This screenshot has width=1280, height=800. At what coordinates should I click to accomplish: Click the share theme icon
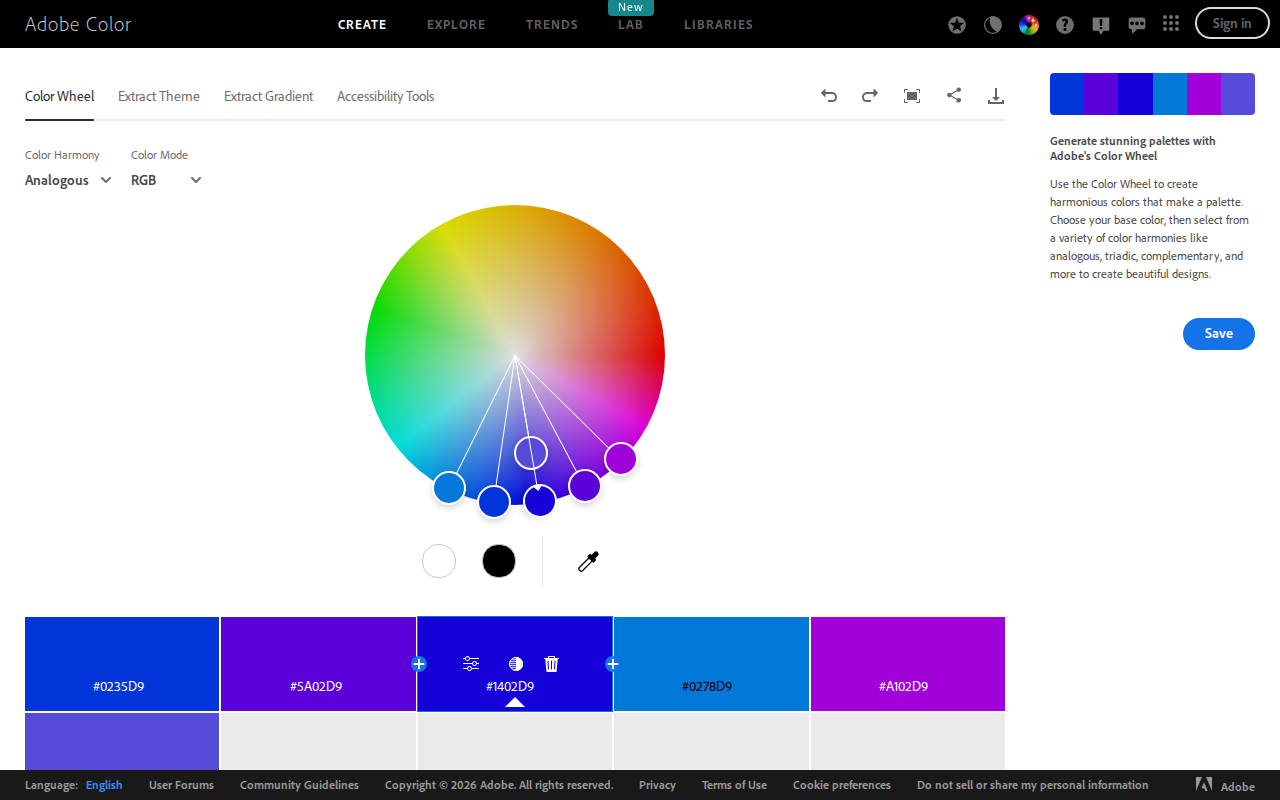tap(954, 96)
